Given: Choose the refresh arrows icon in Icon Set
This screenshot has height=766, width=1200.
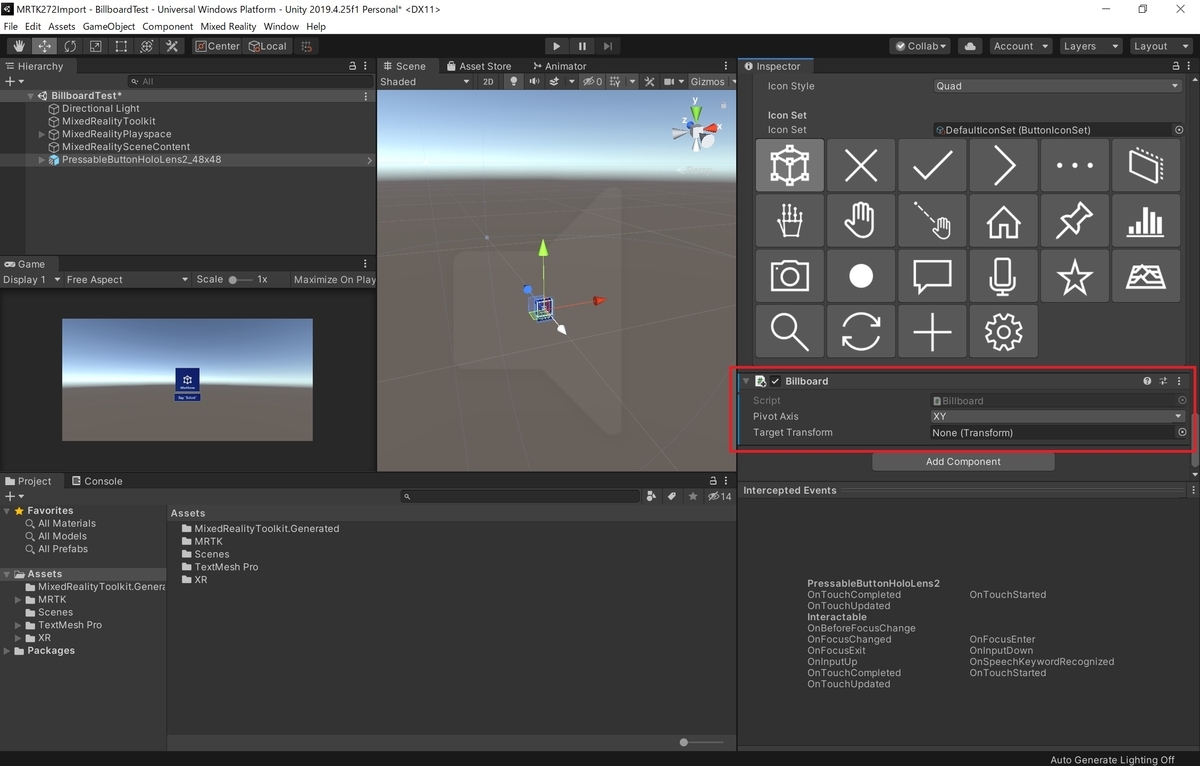Looking at the screenshot, I should [861, 330].
